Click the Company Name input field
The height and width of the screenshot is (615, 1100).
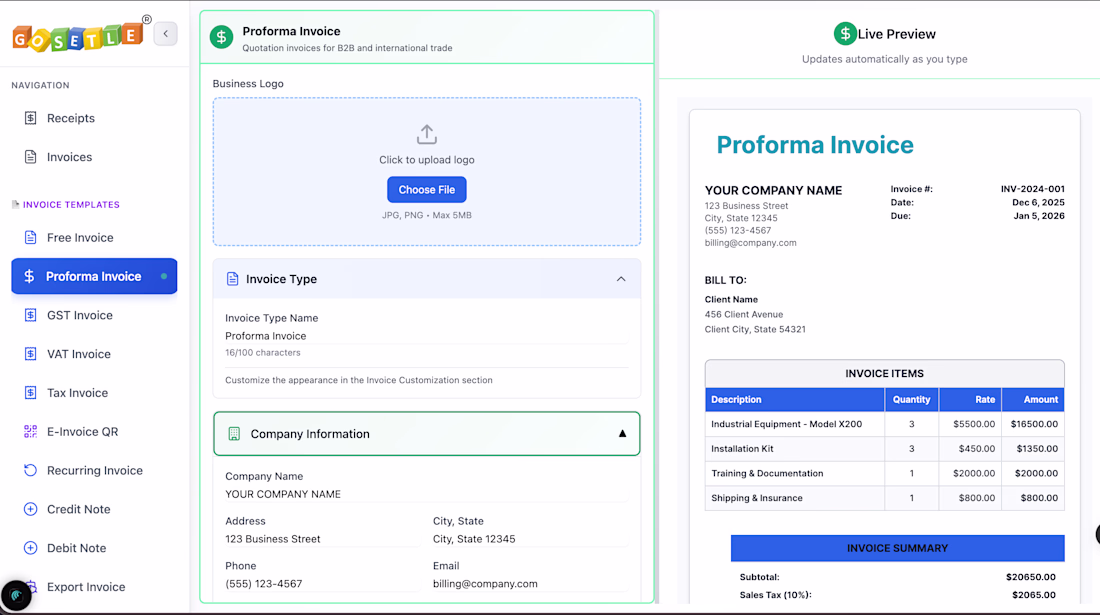click(x=426, y=494)
